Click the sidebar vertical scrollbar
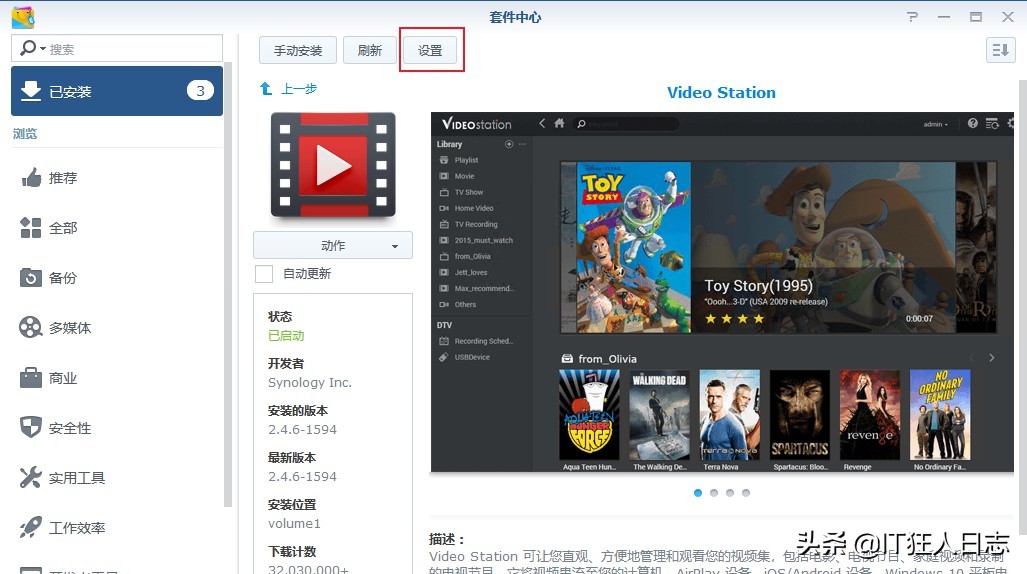The width and height of the screenshot is (1027, 574). pos(228,285)
